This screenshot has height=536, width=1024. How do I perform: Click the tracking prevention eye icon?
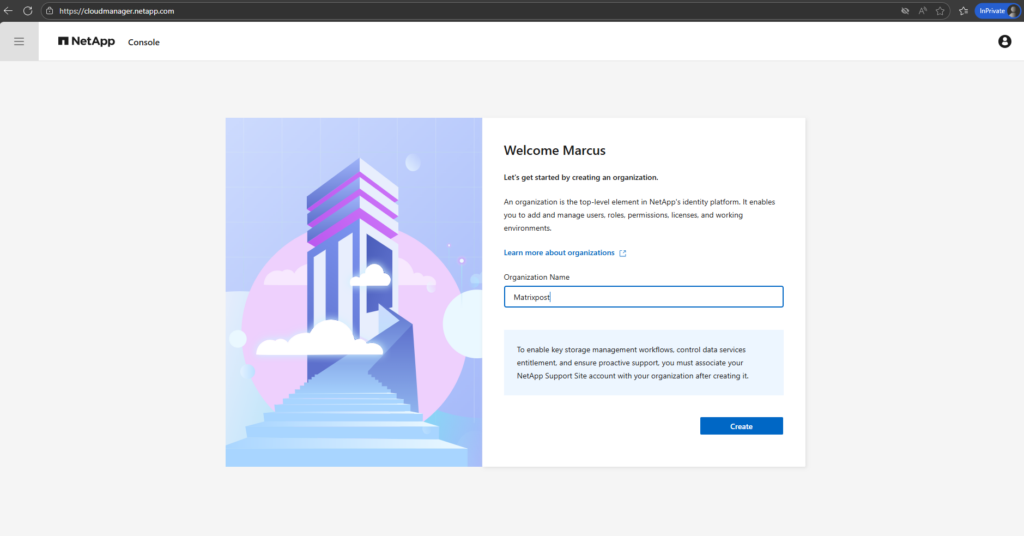click(905, 10)
